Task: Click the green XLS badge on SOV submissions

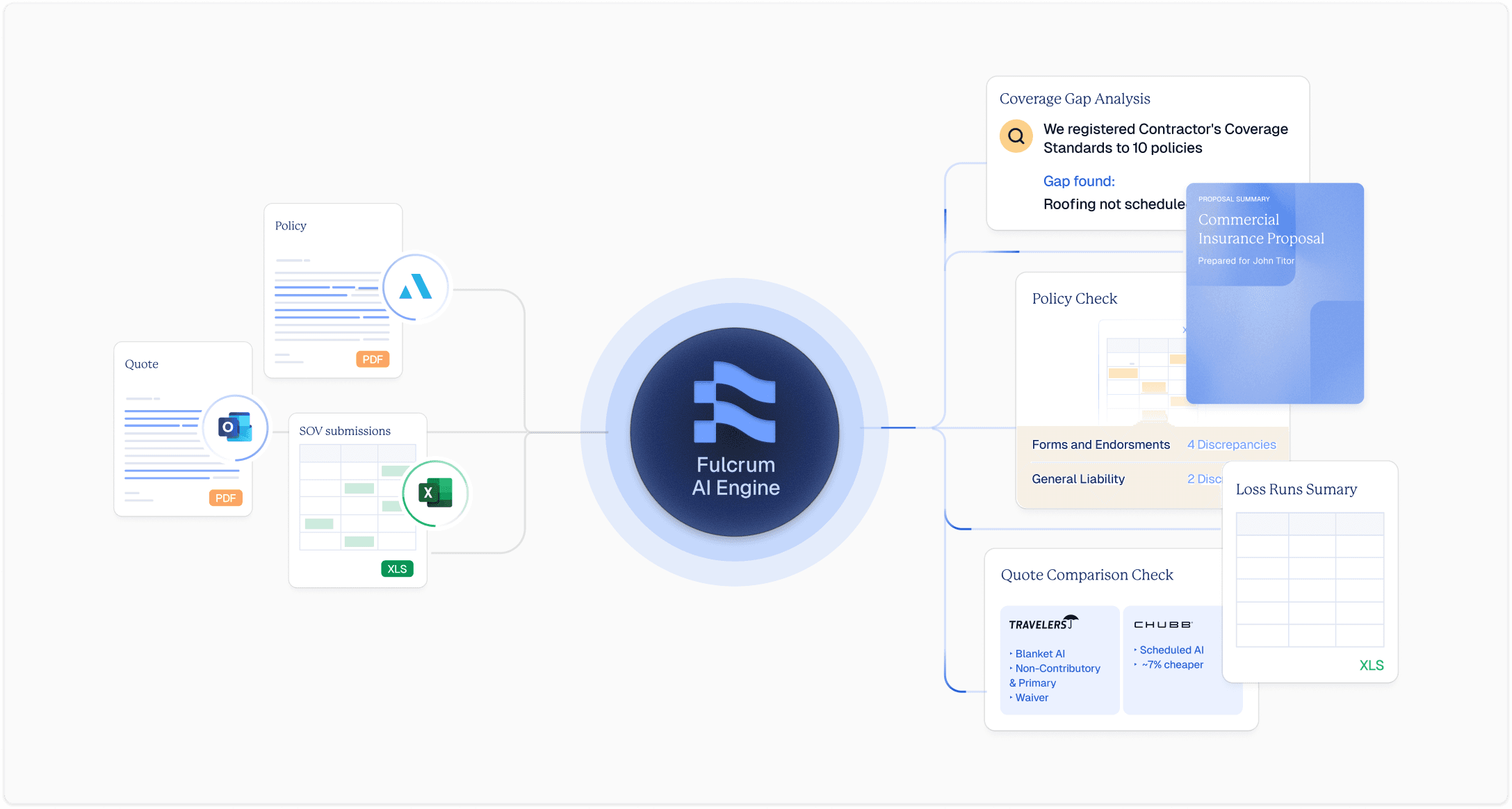Action: (x=397, y=569)
